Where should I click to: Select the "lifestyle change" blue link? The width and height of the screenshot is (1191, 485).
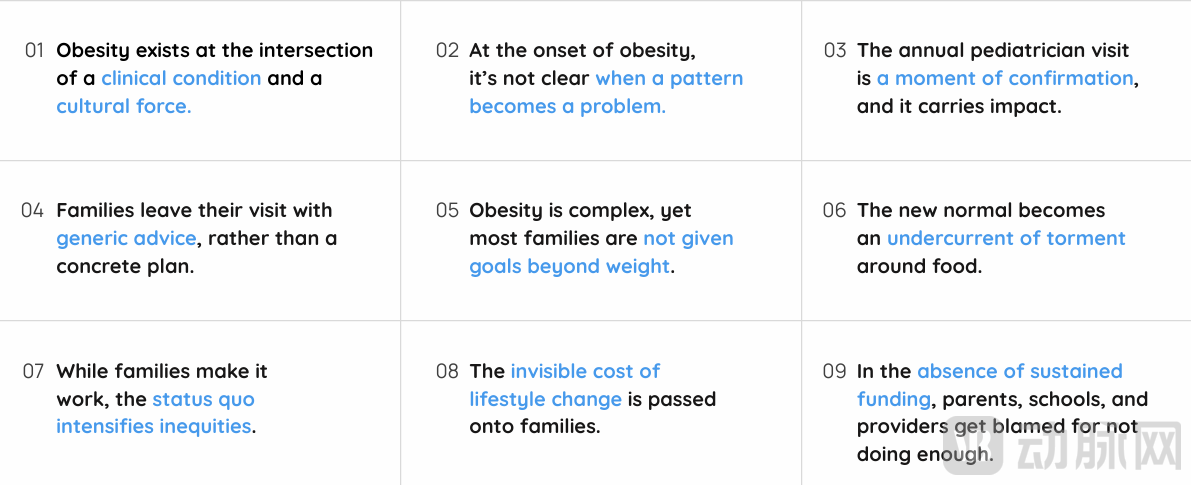[x=545, y=399]
